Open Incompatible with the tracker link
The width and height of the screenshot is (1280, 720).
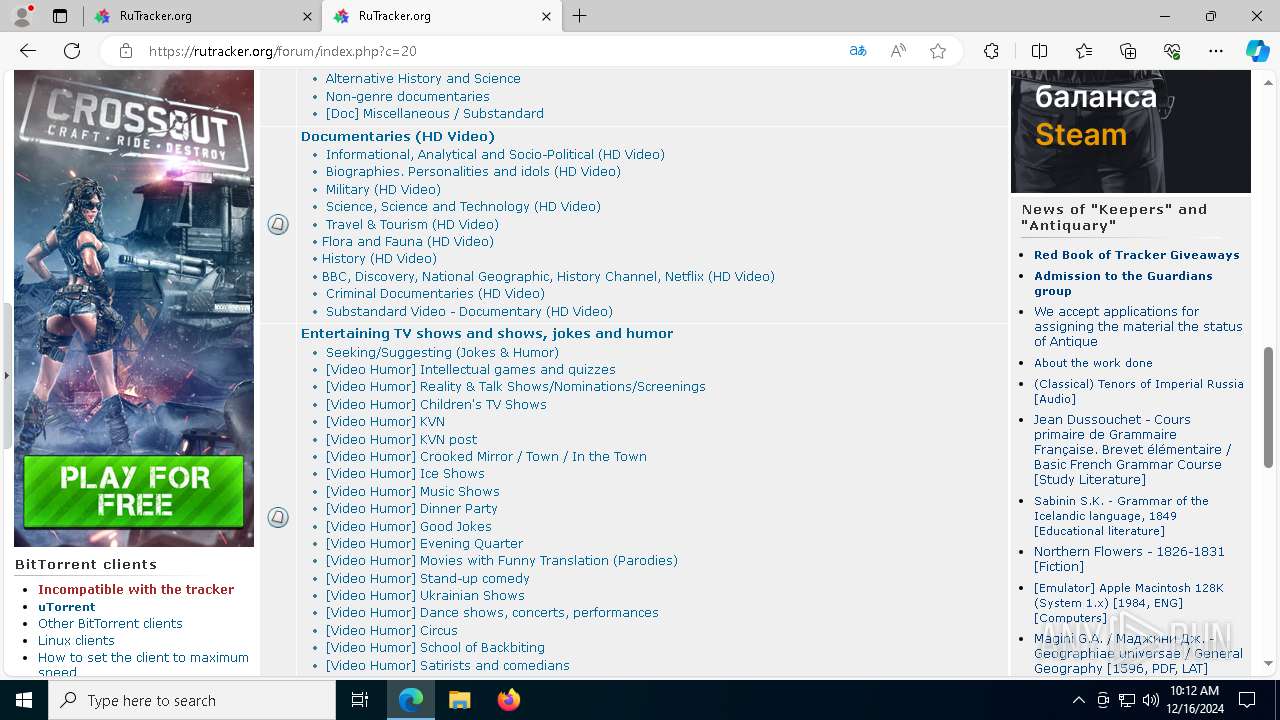[x=136, y=589]
